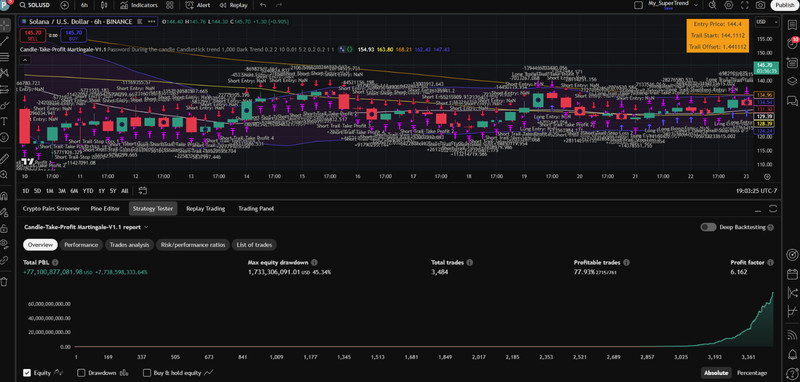800x382 pixels.
Task: Click the blue BUY 145.70 button
Action: point(73,35)
